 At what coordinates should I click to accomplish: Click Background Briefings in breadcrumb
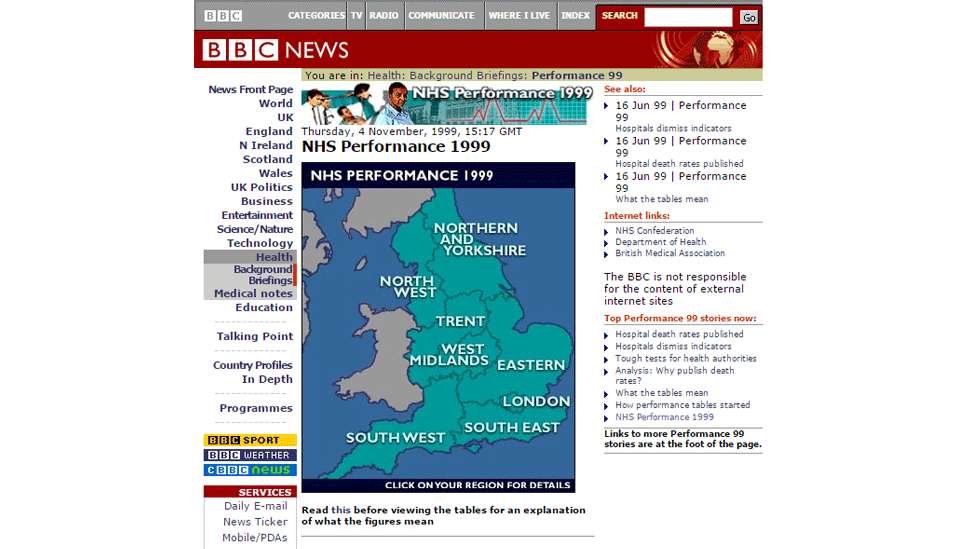pos(467,75)
